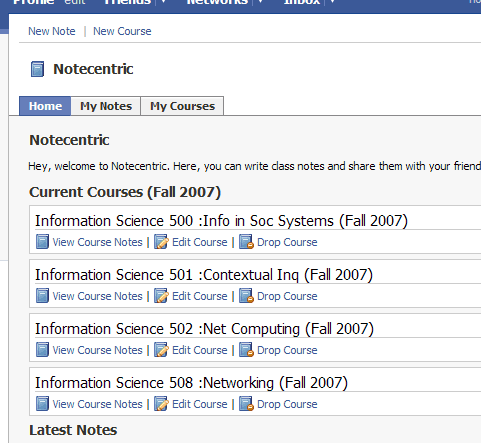Click the Profile link in top bar
The height and width of the screenshot is (443, 481).
click(x=33, y=2)
